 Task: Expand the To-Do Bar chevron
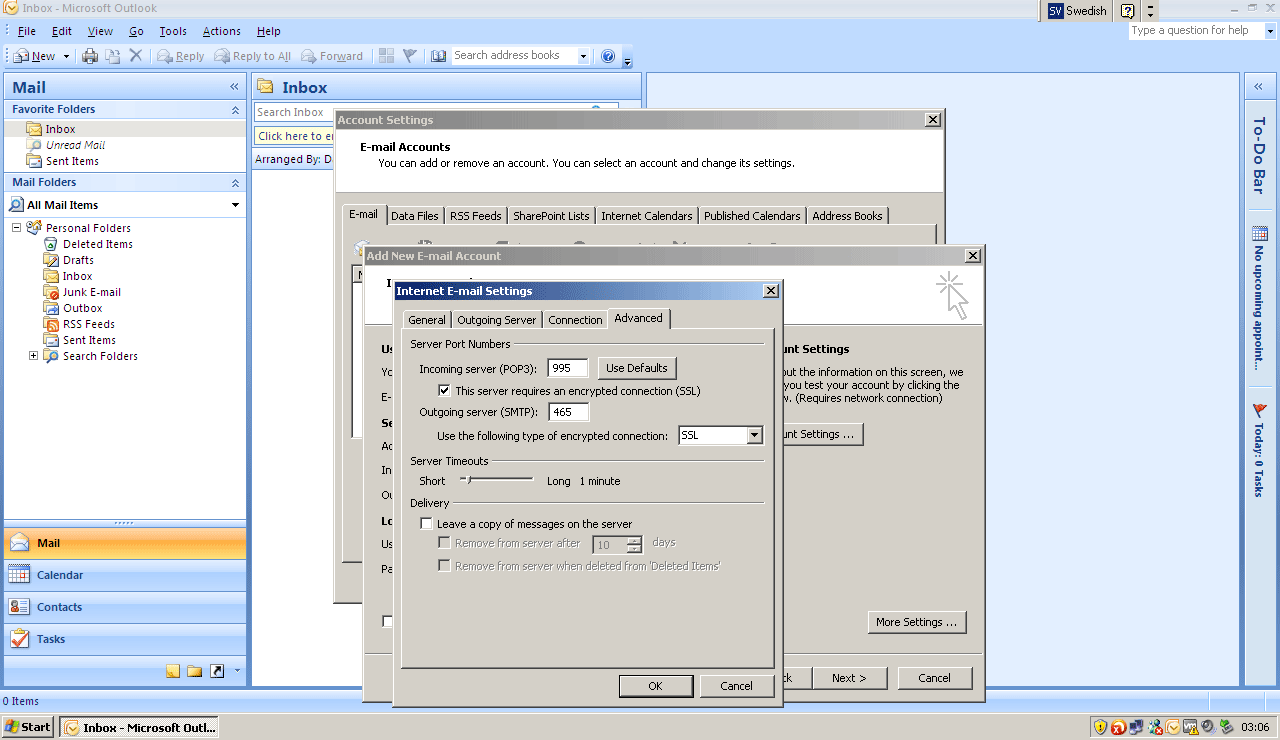tap(1258, 87)
